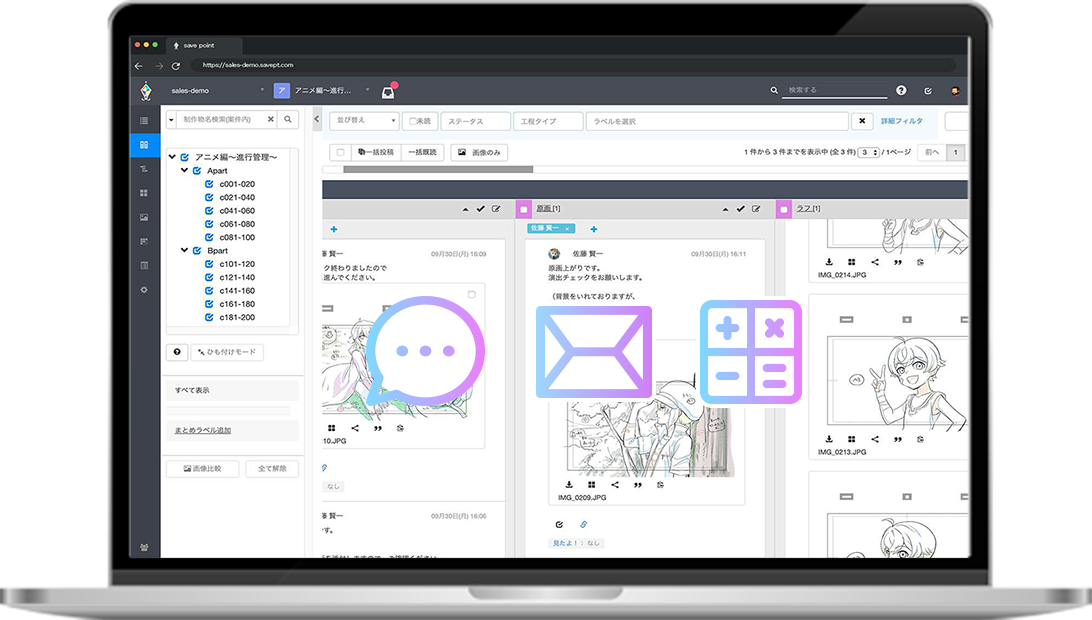Tick the select-all checkbox beside 一括投稿
This screenshot has height=620, width=1092.
(340, 153)
